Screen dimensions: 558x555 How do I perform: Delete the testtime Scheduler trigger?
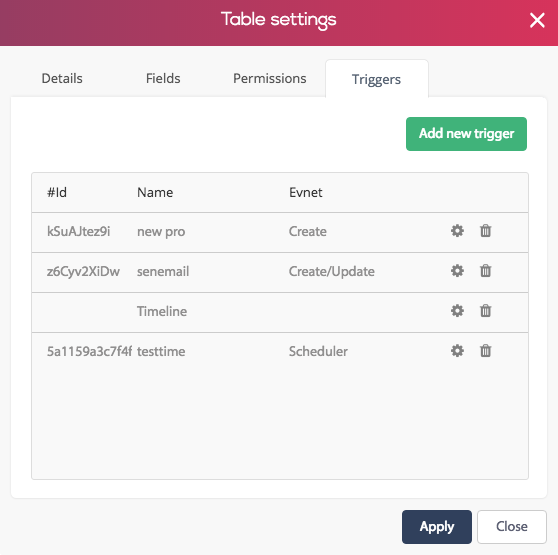[485, 351]
